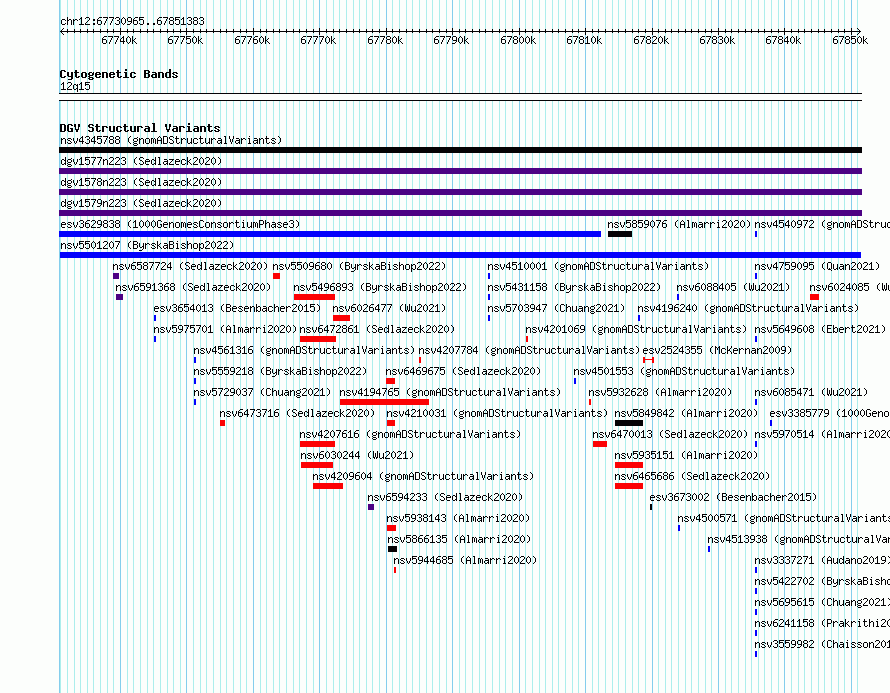Open nsv5431158 ByrskaBishop2022 label
This screenshot has height=693, width=890.
574,287
